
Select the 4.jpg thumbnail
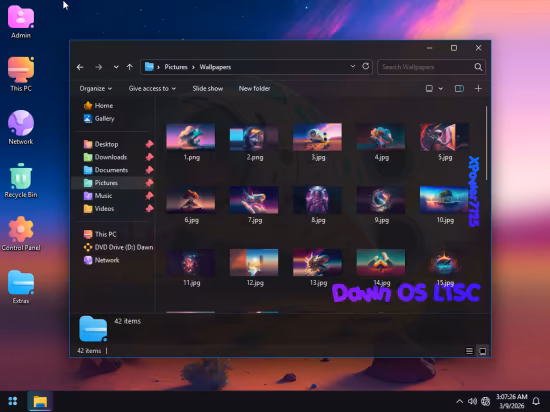pos(381,137)
